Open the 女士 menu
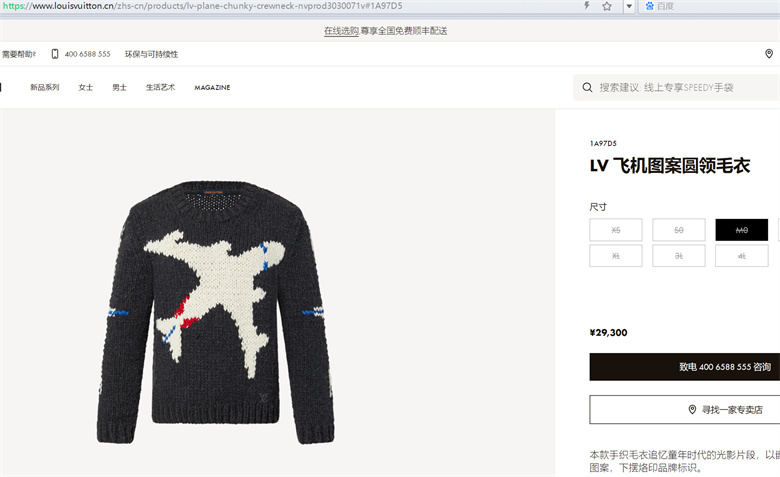 (86, 88)
